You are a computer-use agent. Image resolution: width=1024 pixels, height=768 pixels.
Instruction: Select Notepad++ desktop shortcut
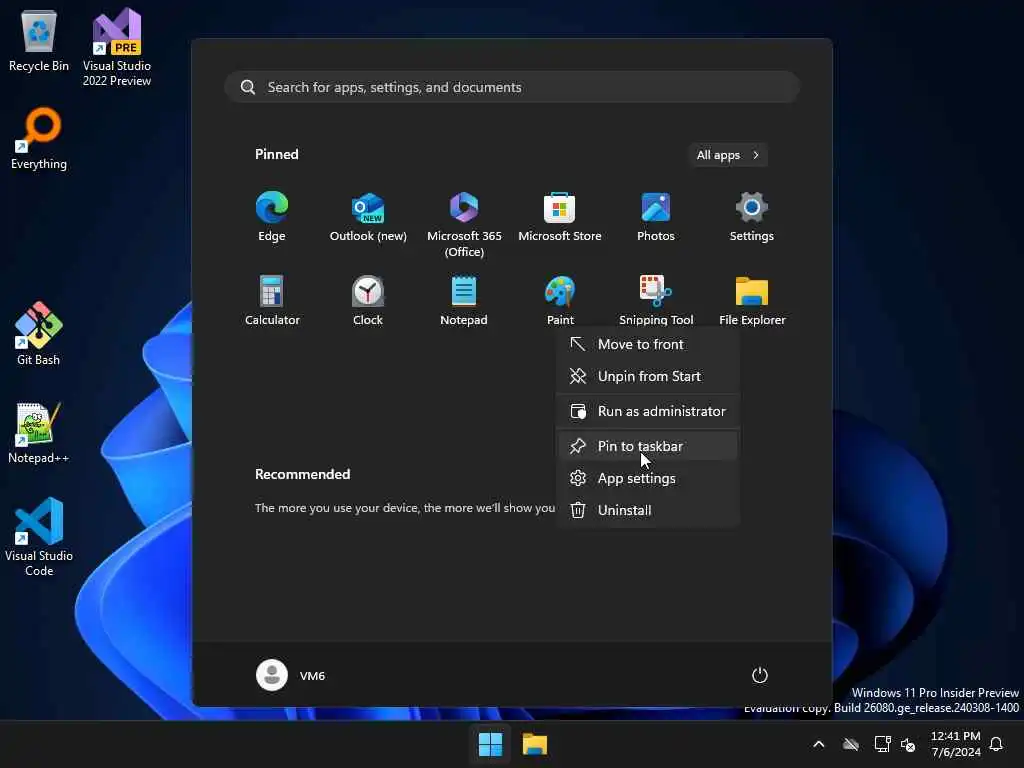click(x=39, y=433)
